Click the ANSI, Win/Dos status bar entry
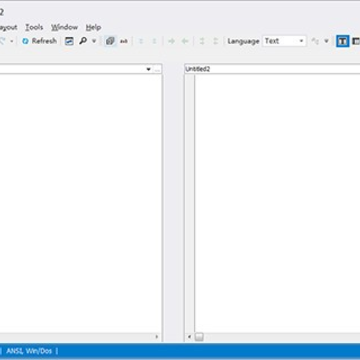The image size is (360, 360). pyautogui.click(x=29, y=351)
